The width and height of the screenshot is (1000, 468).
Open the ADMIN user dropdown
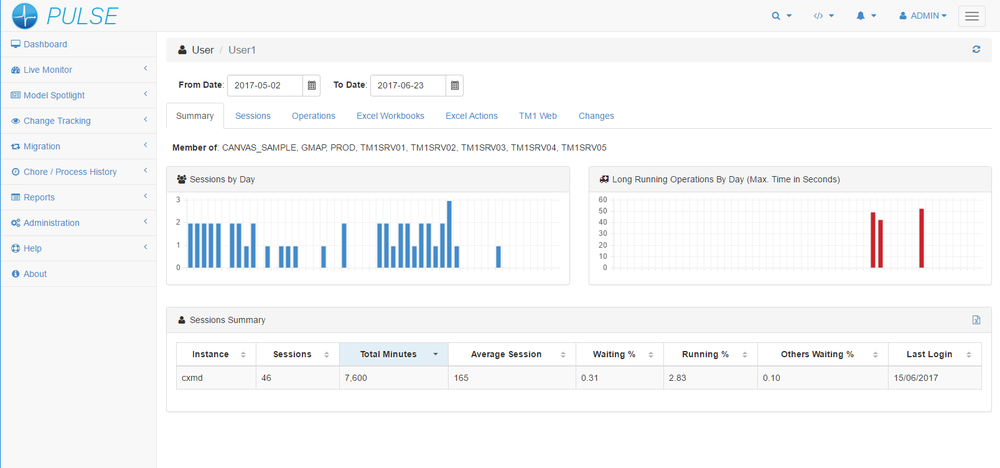[922, 16]
